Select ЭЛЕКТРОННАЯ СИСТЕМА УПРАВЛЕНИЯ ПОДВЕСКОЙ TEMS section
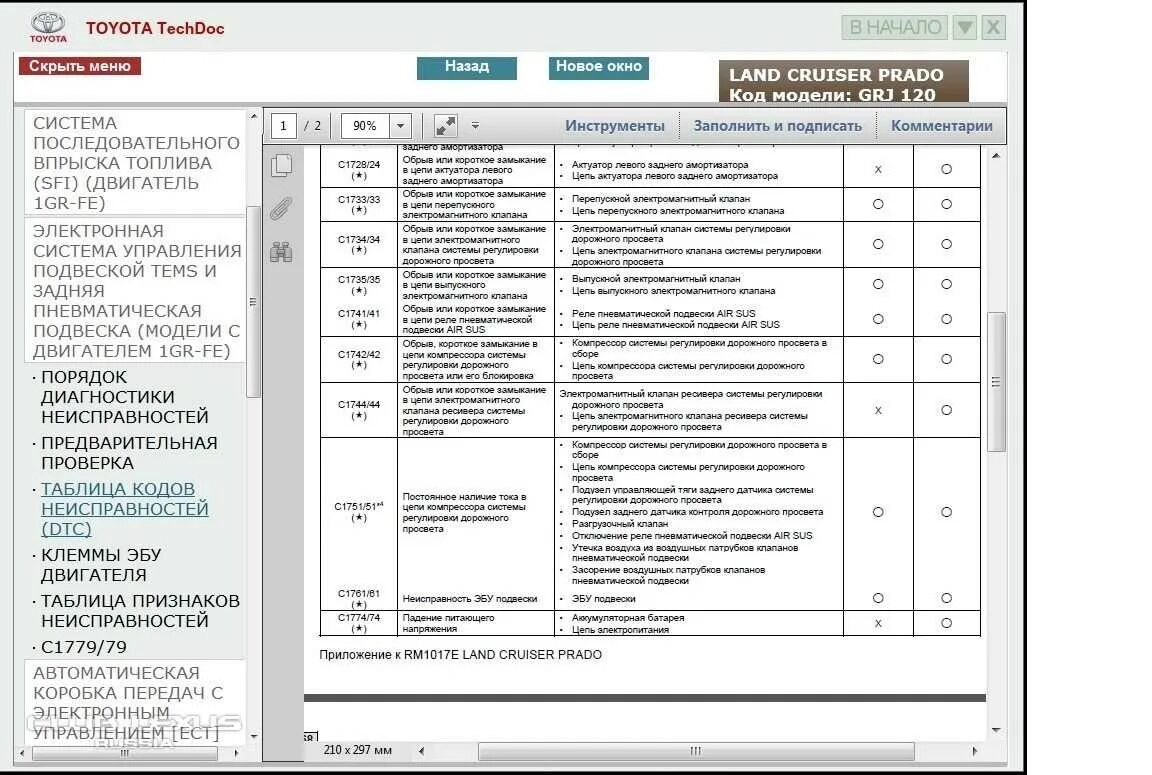 136,291
